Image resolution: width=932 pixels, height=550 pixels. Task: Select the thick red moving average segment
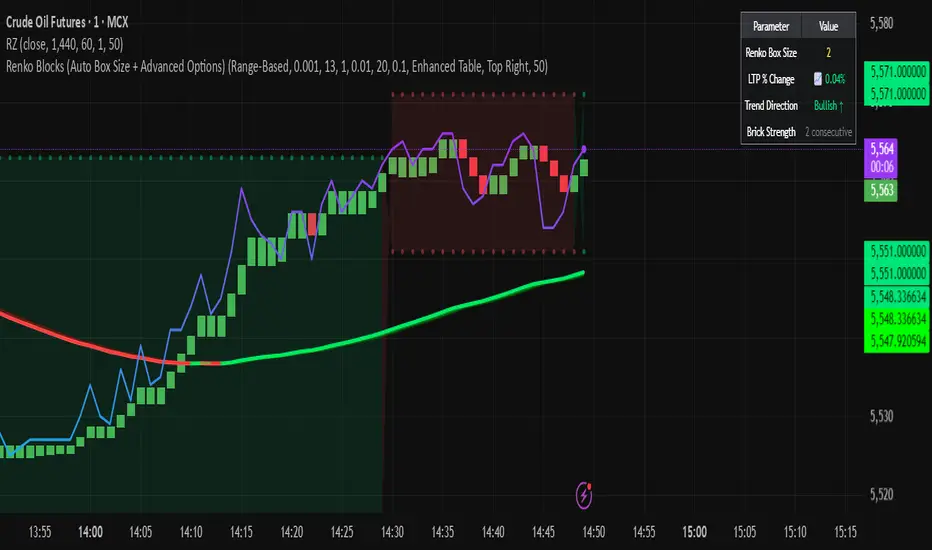tap(89, 344)
